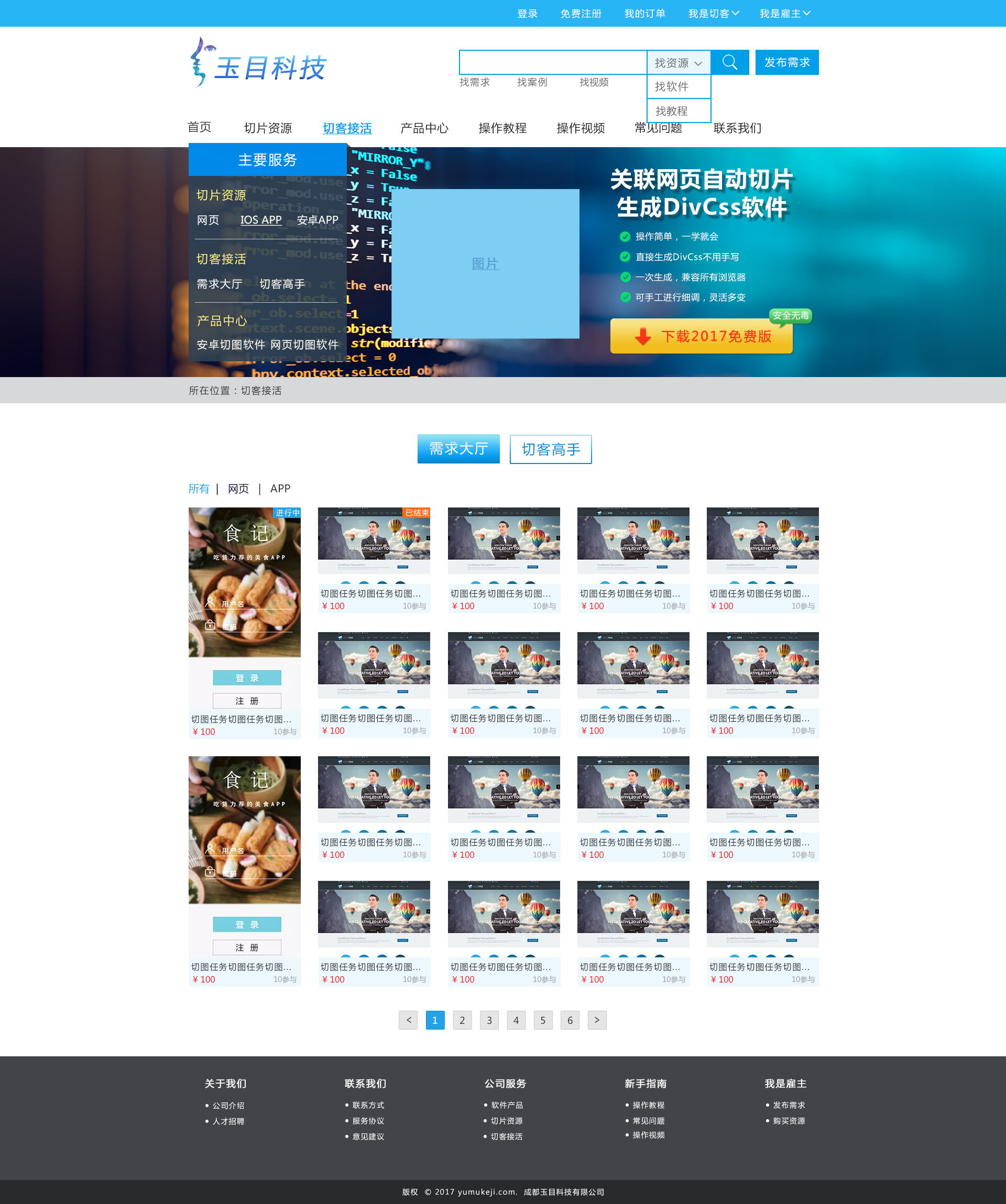Click 切客高手 in the service panel
This screenshot has height=1204, width=1006.
coord(282,284)
